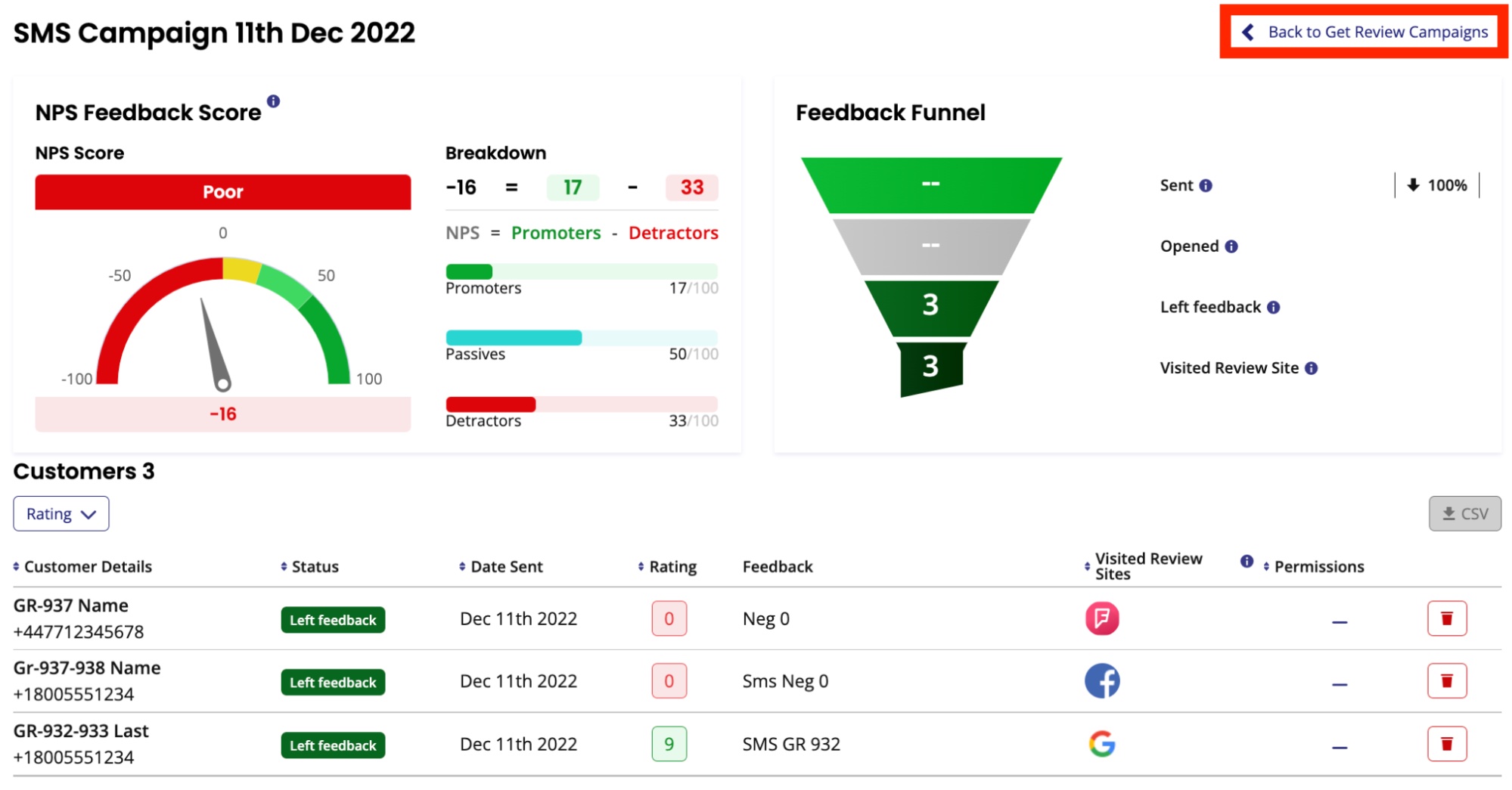Screen dimensions: 1512x790
Task: Go back to Get Review Campaigns
Action: (x=1365, y=32)
